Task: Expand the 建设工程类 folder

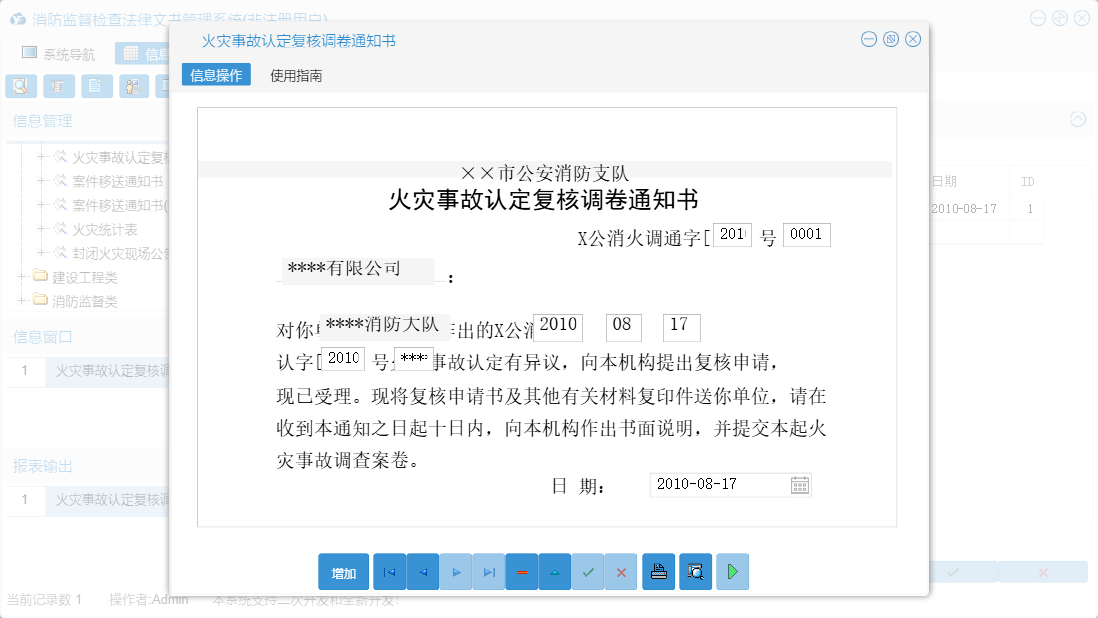Action: [22, 276]
